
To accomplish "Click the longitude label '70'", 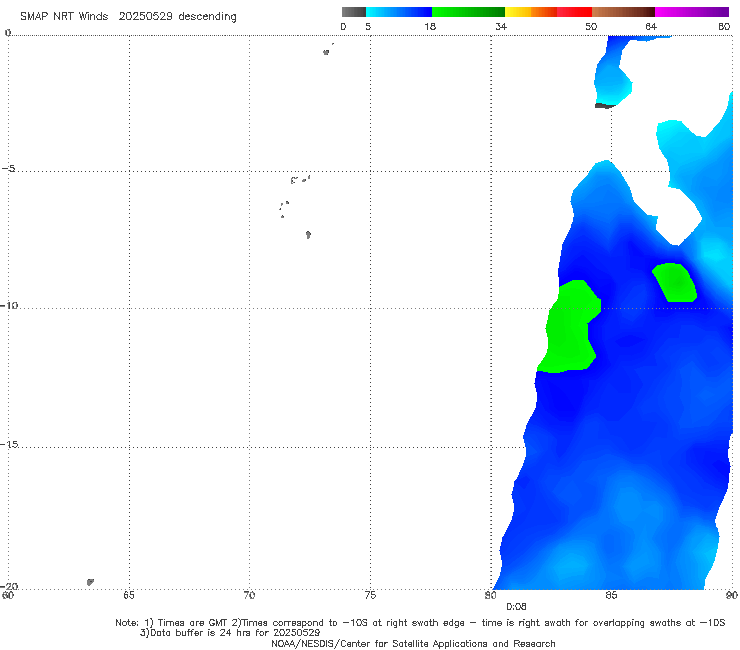I will coord(249,595).
